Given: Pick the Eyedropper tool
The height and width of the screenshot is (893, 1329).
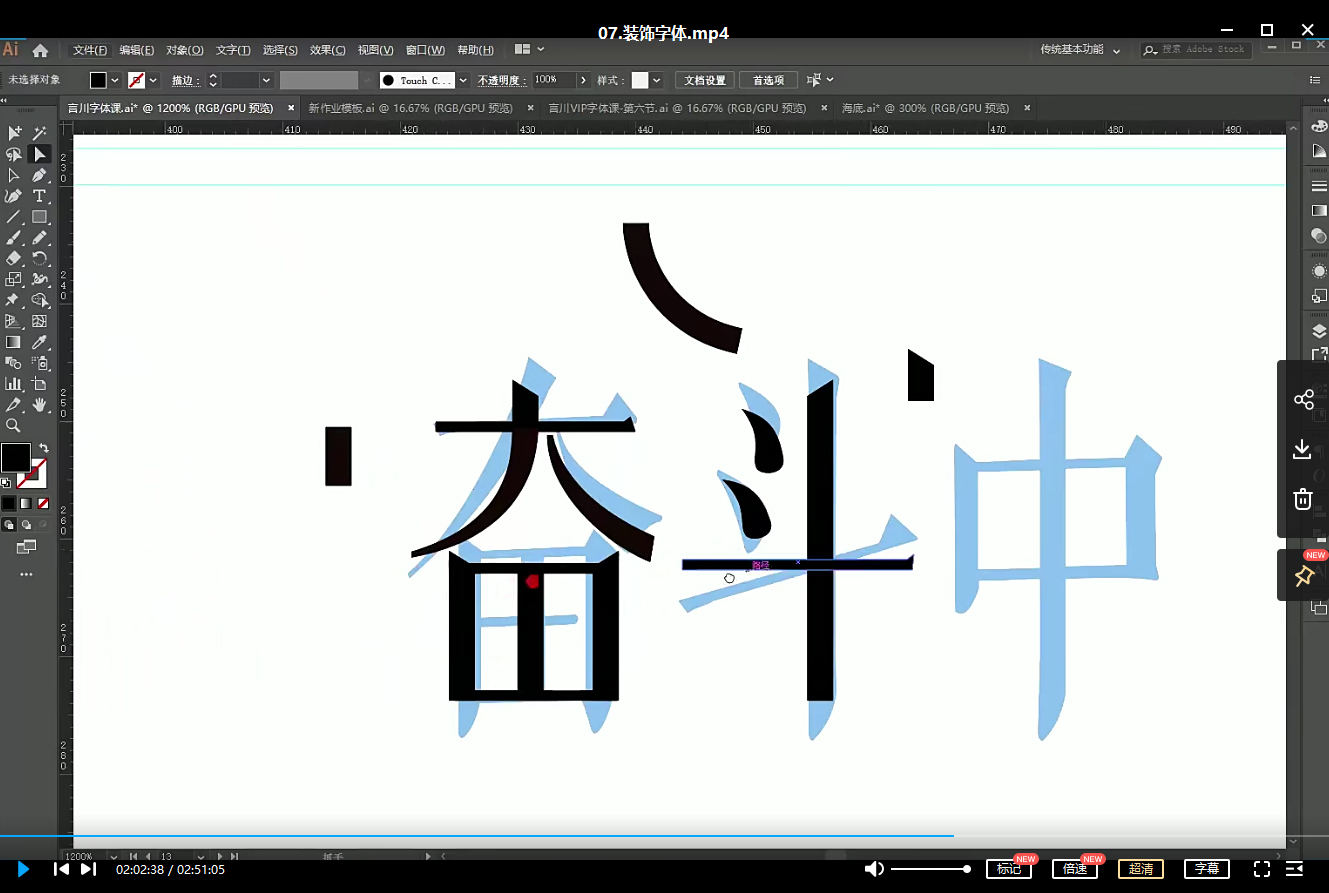Looking at the screenshot, I should click(x=40, y=343).
